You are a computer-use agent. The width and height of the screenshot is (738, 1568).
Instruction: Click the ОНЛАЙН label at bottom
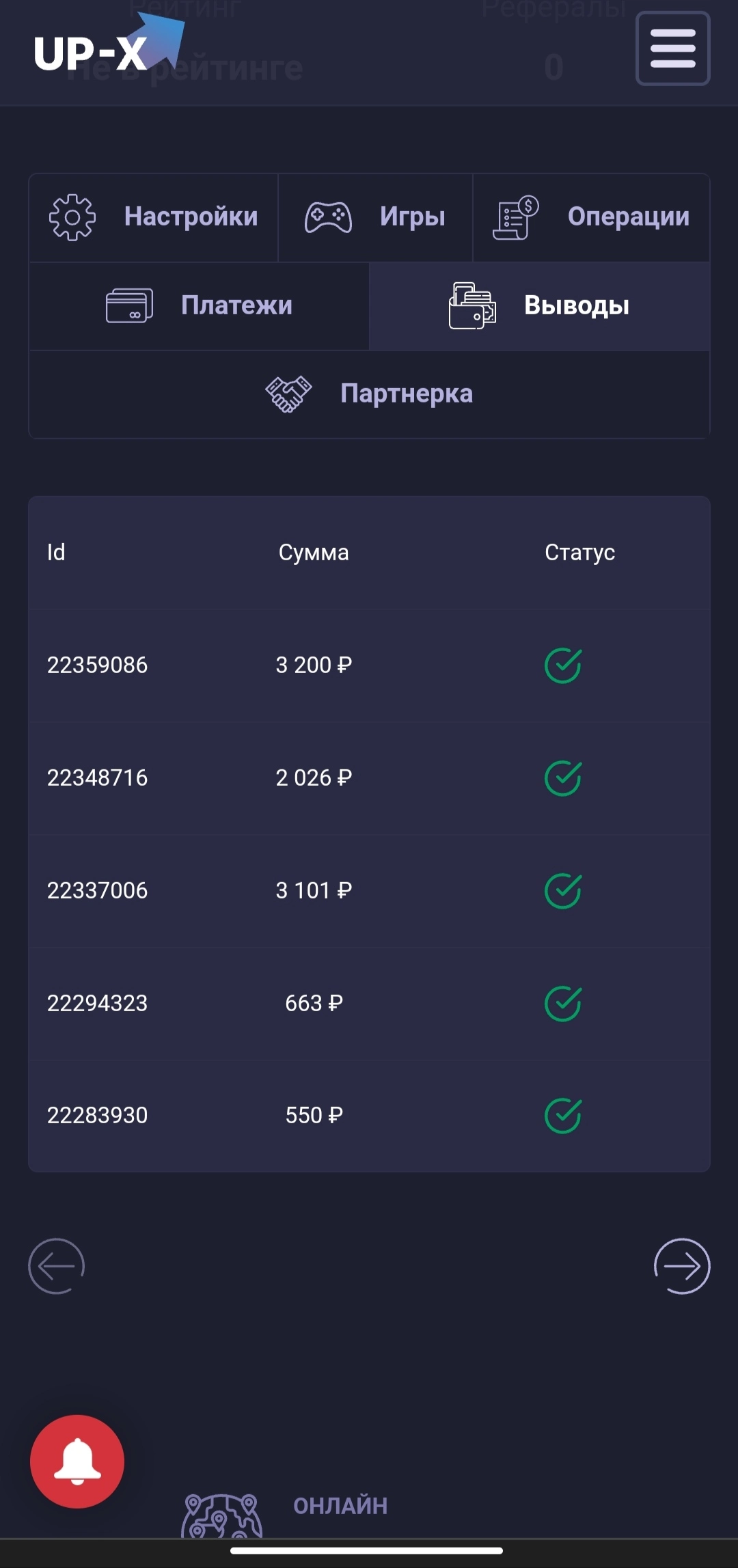tap(340, 1506)
